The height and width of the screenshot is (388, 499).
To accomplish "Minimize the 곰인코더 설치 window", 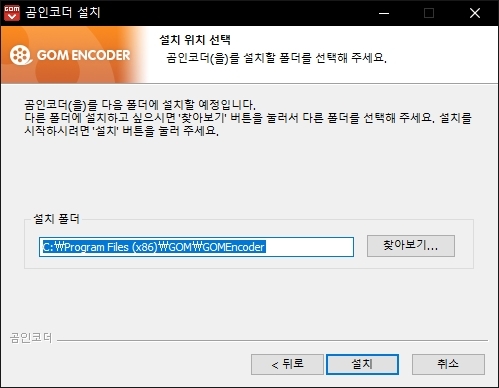I will click(x=384, y=13).
